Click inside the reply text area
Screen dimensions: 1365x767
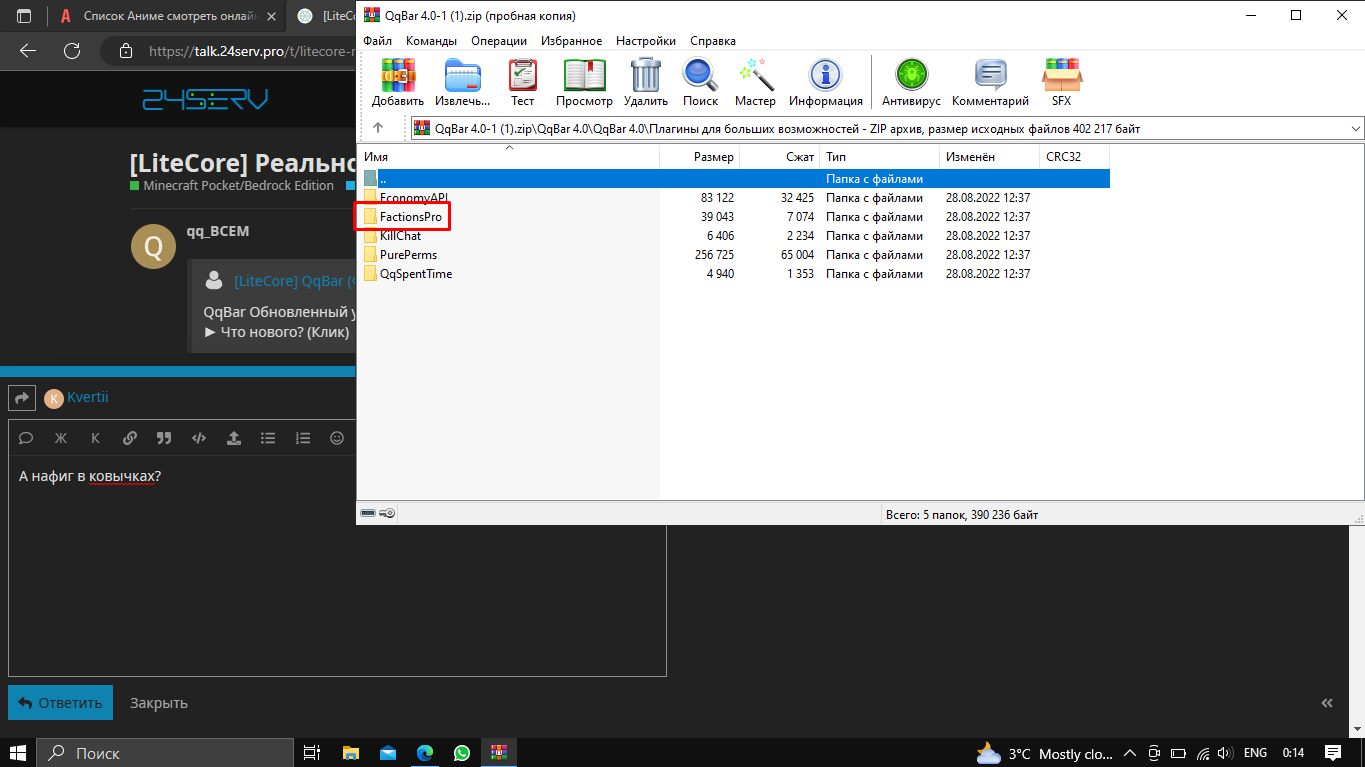(x=337, y=565)
